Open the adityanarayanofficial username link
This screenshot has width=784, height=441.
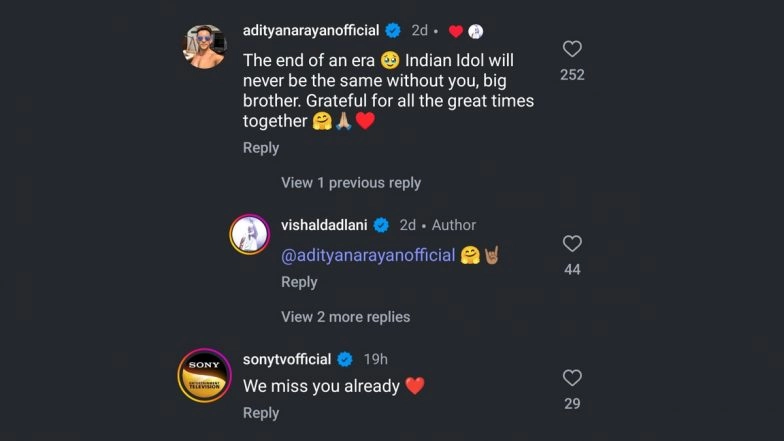312,31
